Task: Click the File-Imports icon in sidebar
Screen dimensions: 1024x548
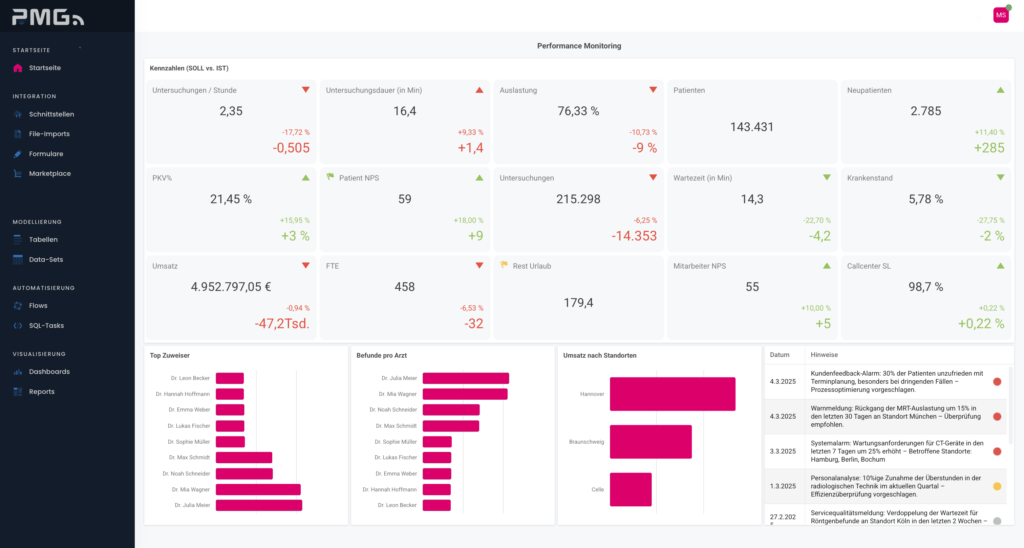Action: tap(17, 134)
